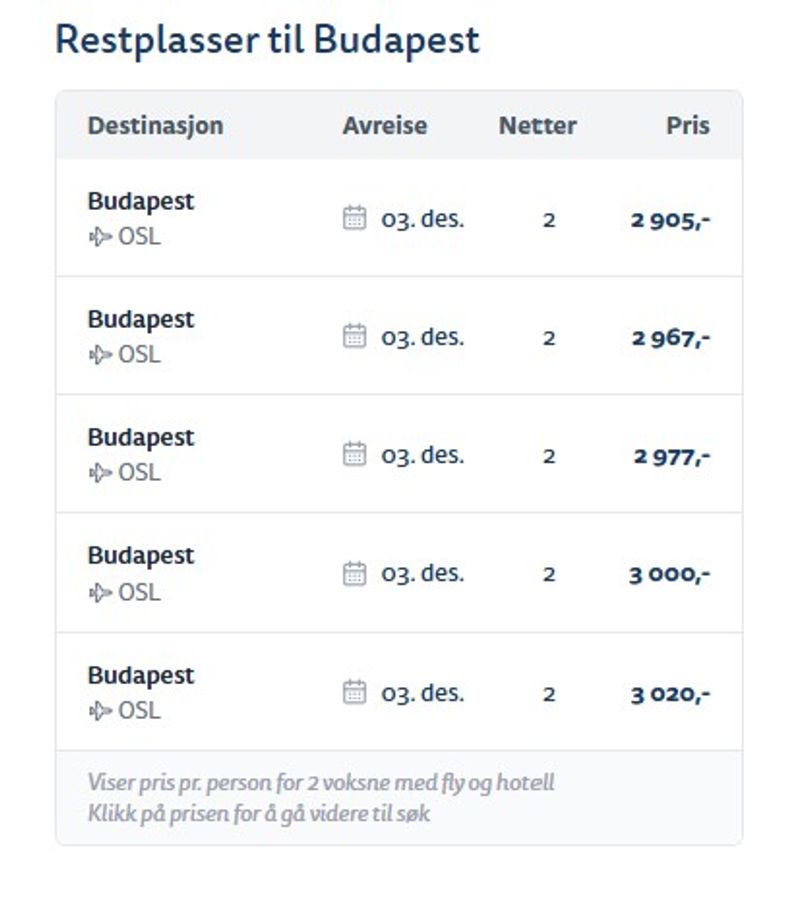
Task: Sort by the Pris column header
Action: coord(687,125)
